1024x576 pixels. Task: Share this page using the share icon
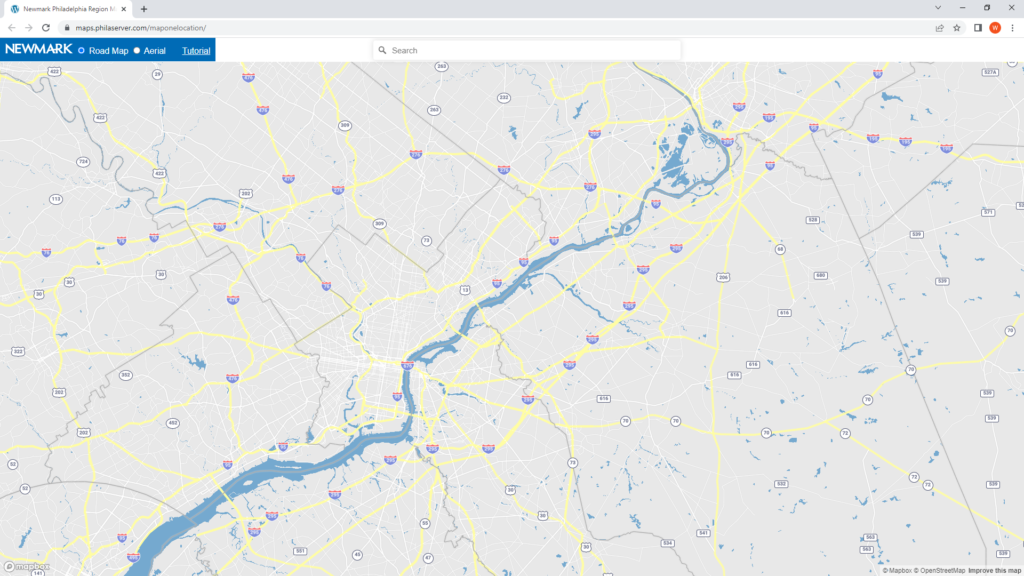(939, 28)
